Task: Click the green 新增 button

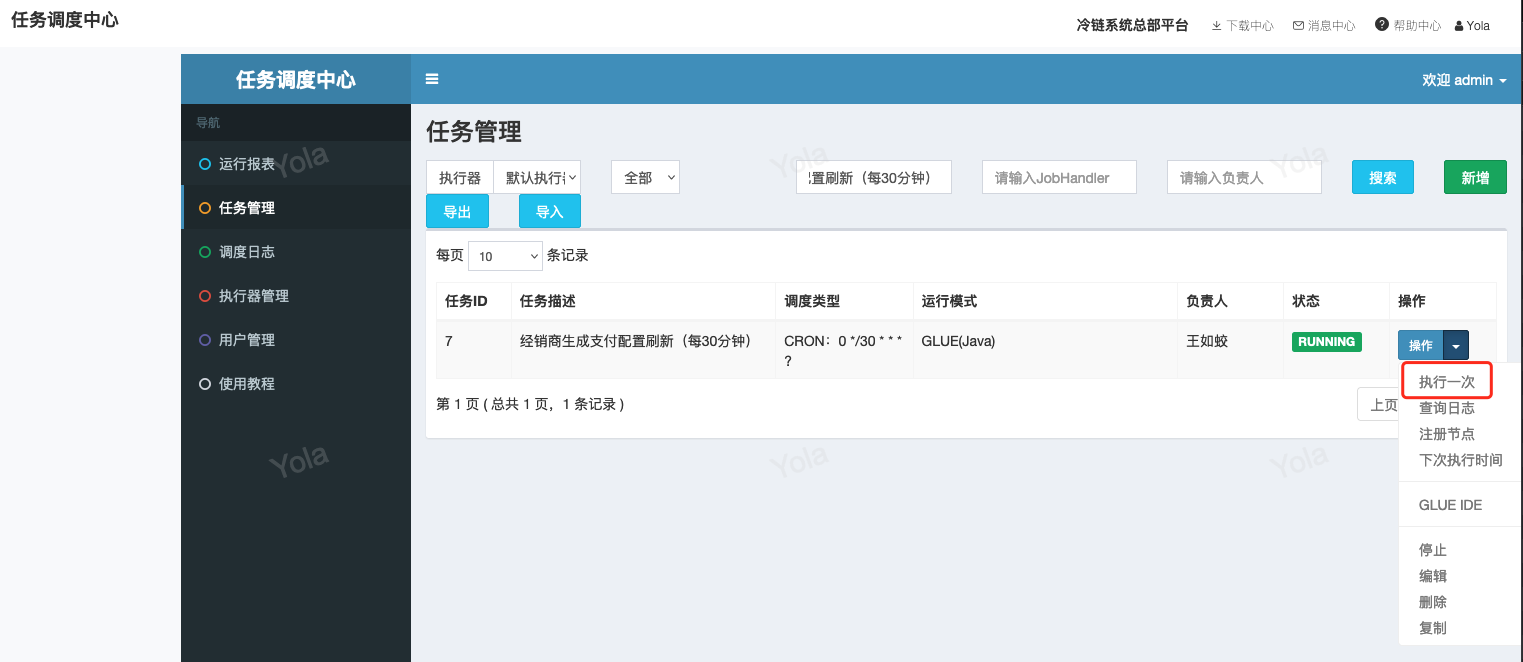Action: [x=1475, y=177]
